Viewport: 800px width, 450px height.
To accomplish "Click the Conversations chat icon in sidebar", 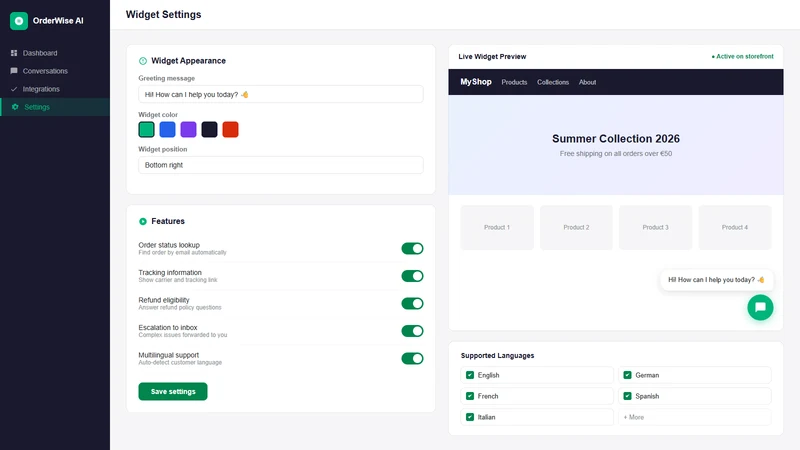I will point(14,71).
